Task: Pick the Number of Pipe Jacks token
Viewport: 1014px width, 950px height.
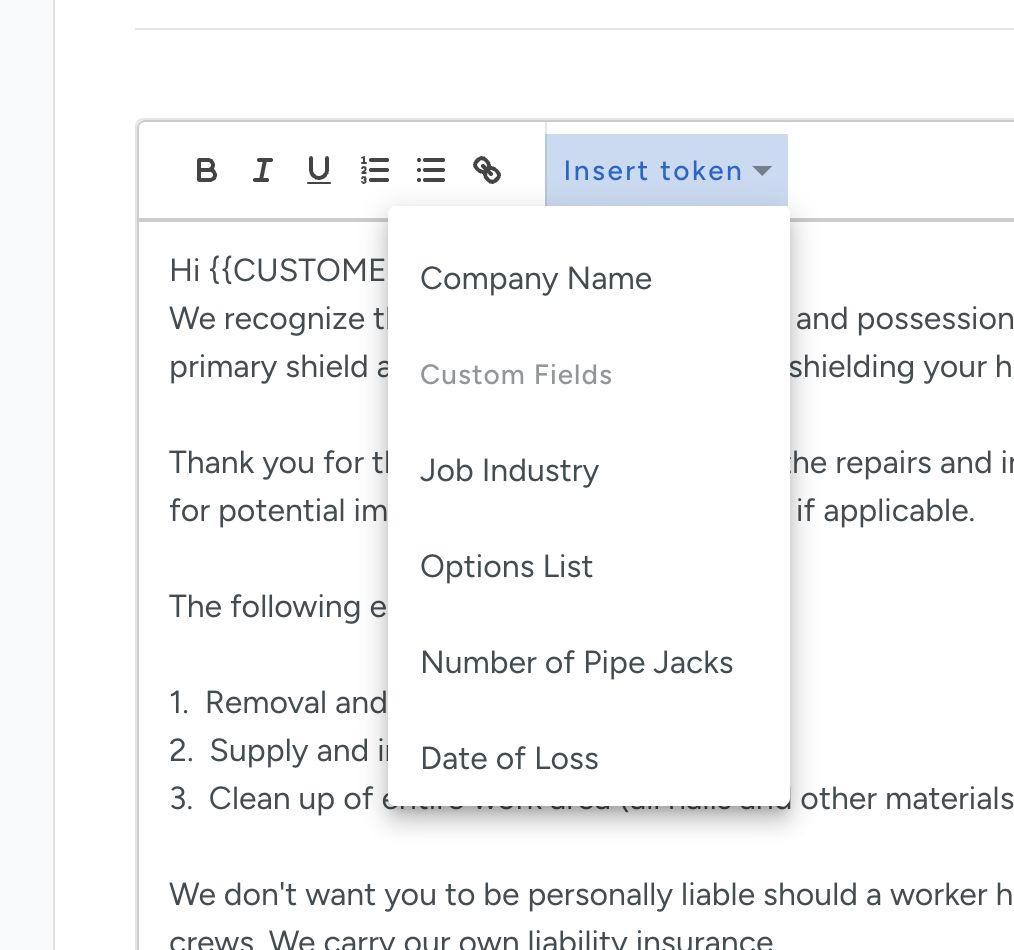Action: [x=577, y=663]
